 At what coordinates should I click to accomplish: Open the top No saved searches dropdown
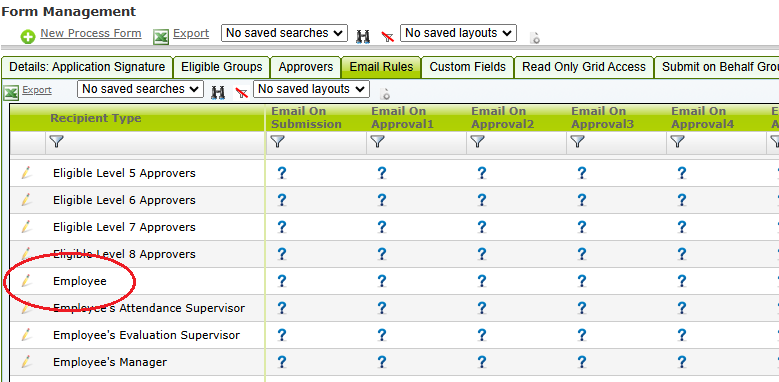pyautogui.click(x=284, y=33)
